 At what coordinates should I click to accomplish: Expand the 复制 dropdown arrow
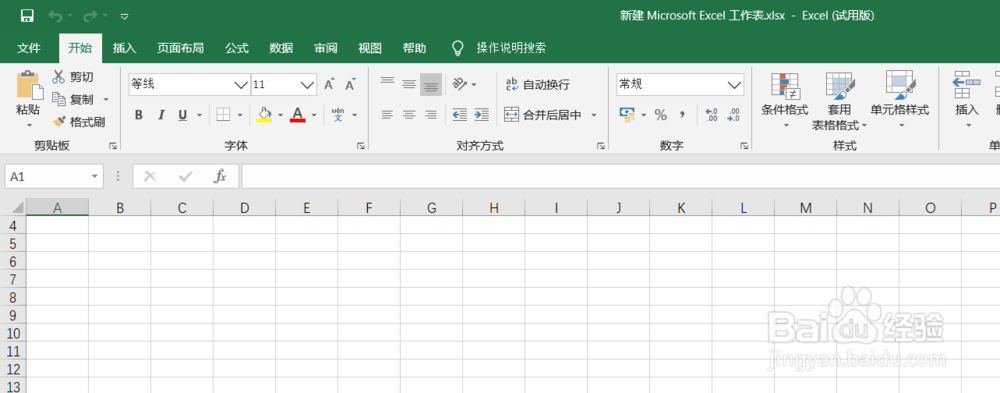(106, 100)
